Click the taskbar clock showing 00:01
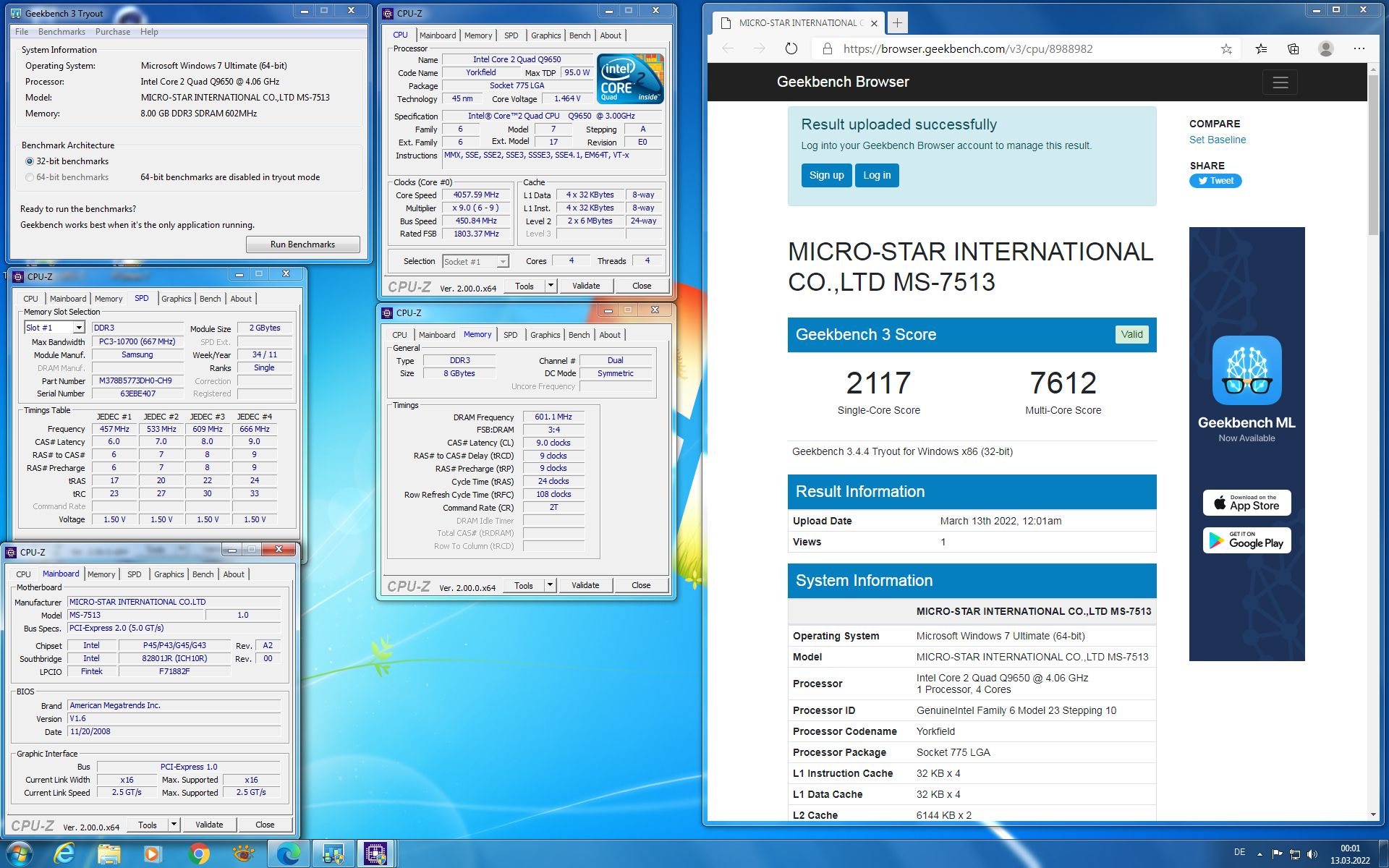The width and height of the screenshot is (1389, 868). tap(1350, 854)
